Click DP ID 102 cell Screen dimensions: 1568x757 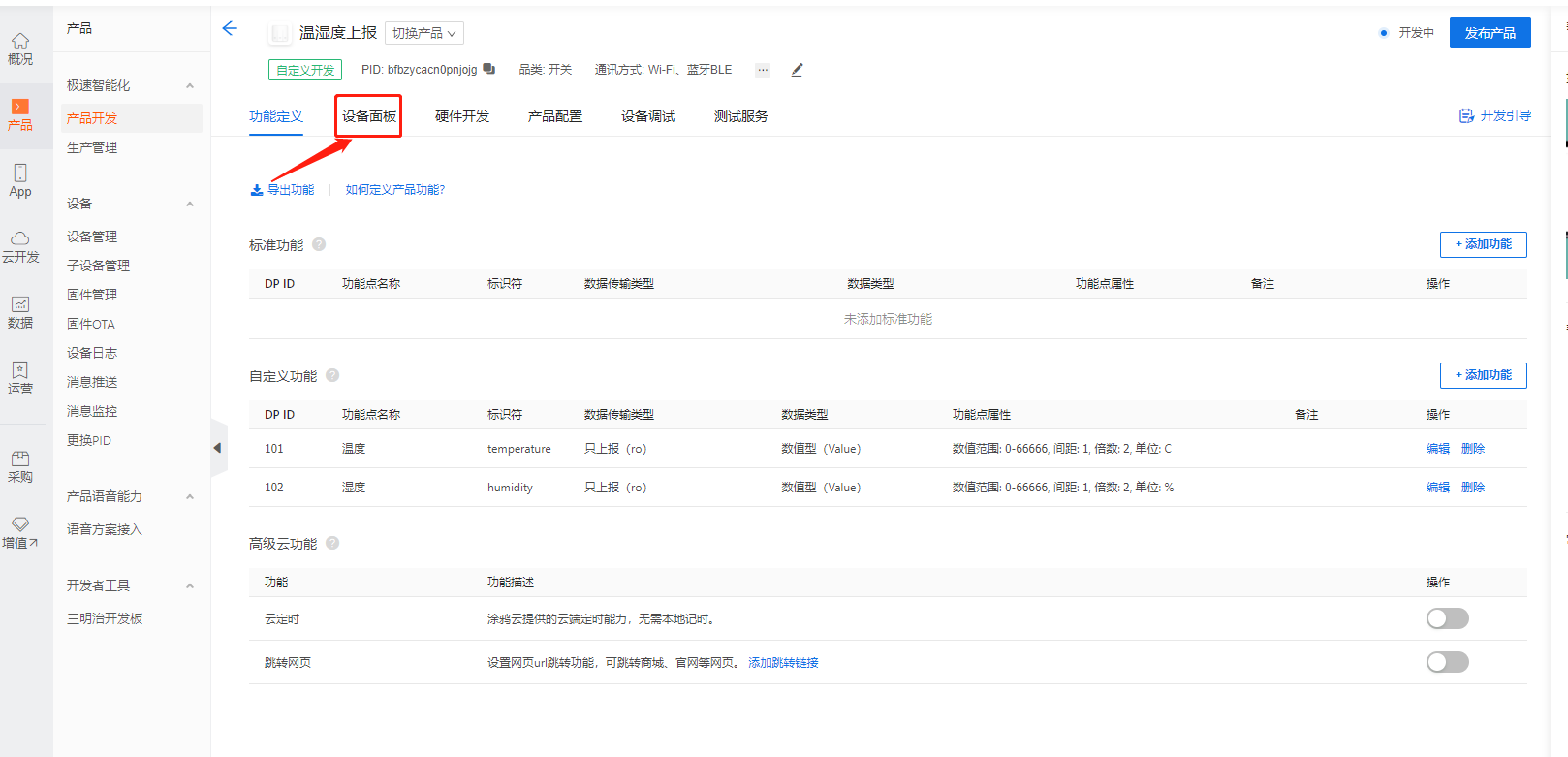click(x=274, y=488)
